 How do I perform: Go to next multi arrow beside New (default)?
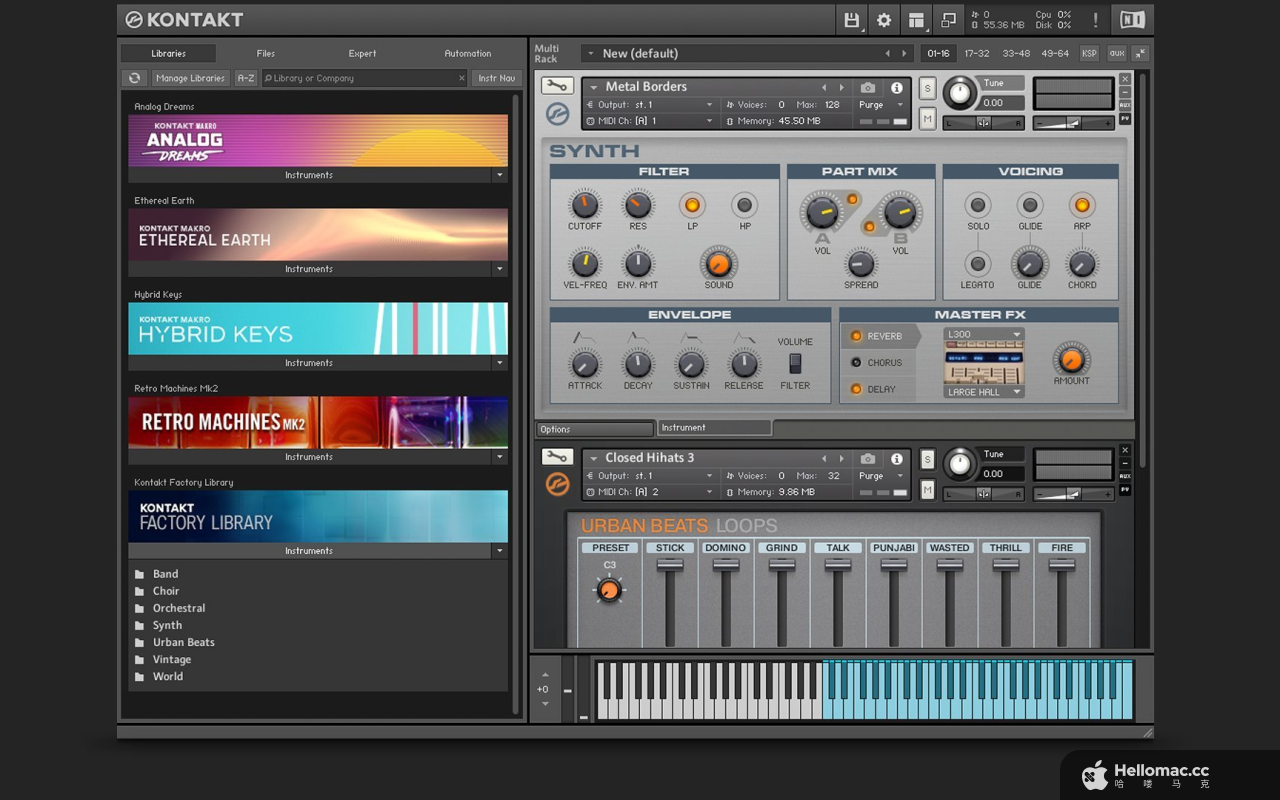point(904,53)
